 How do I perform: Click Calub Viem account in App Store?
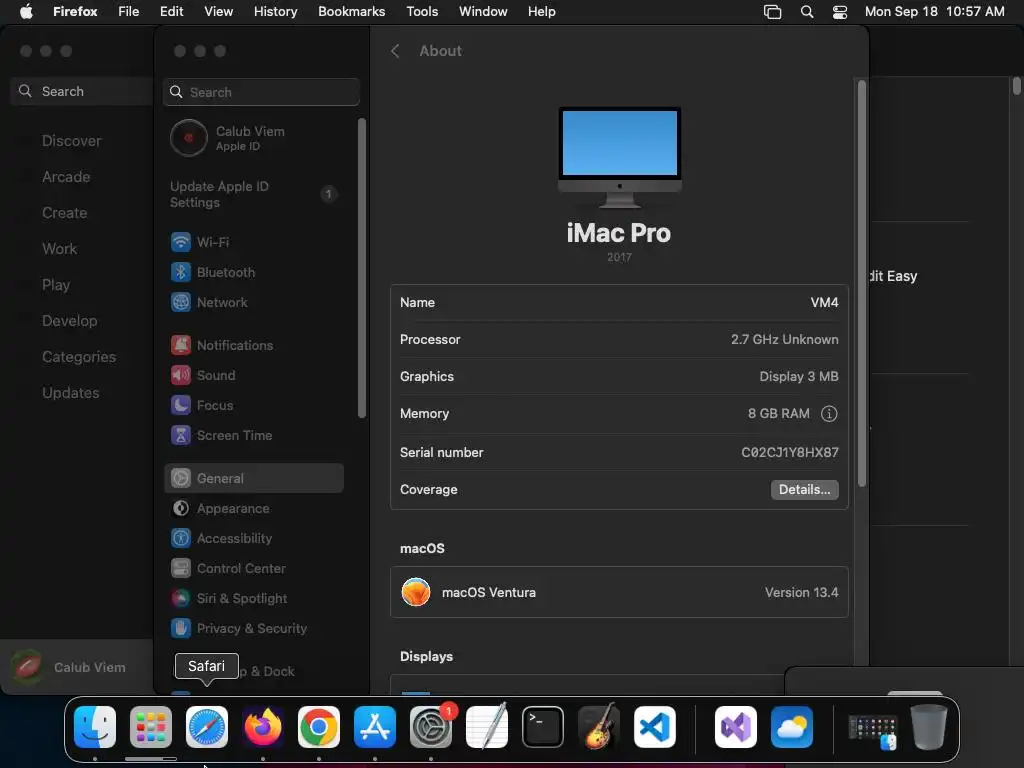coord(76,667)
